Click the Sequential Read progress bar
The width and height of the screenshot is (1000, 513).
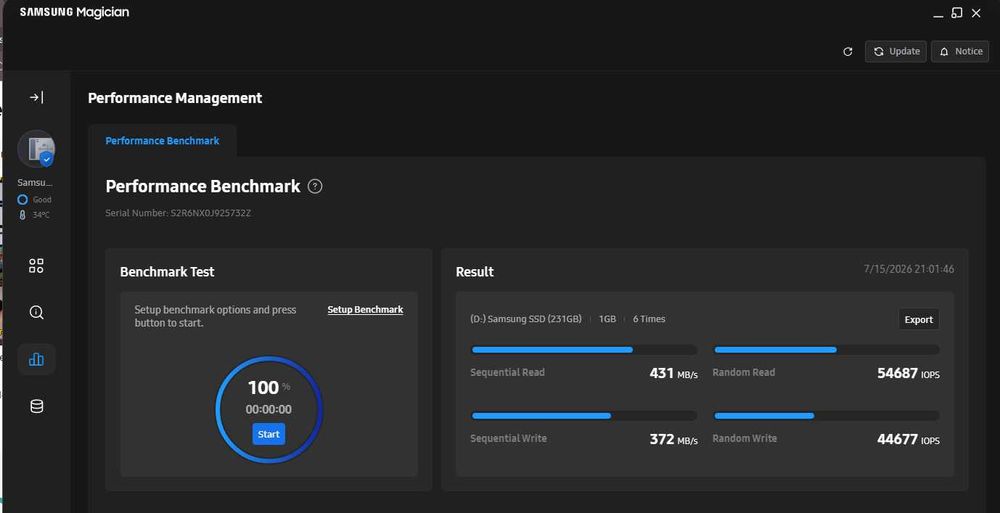[x=584, y=350]
